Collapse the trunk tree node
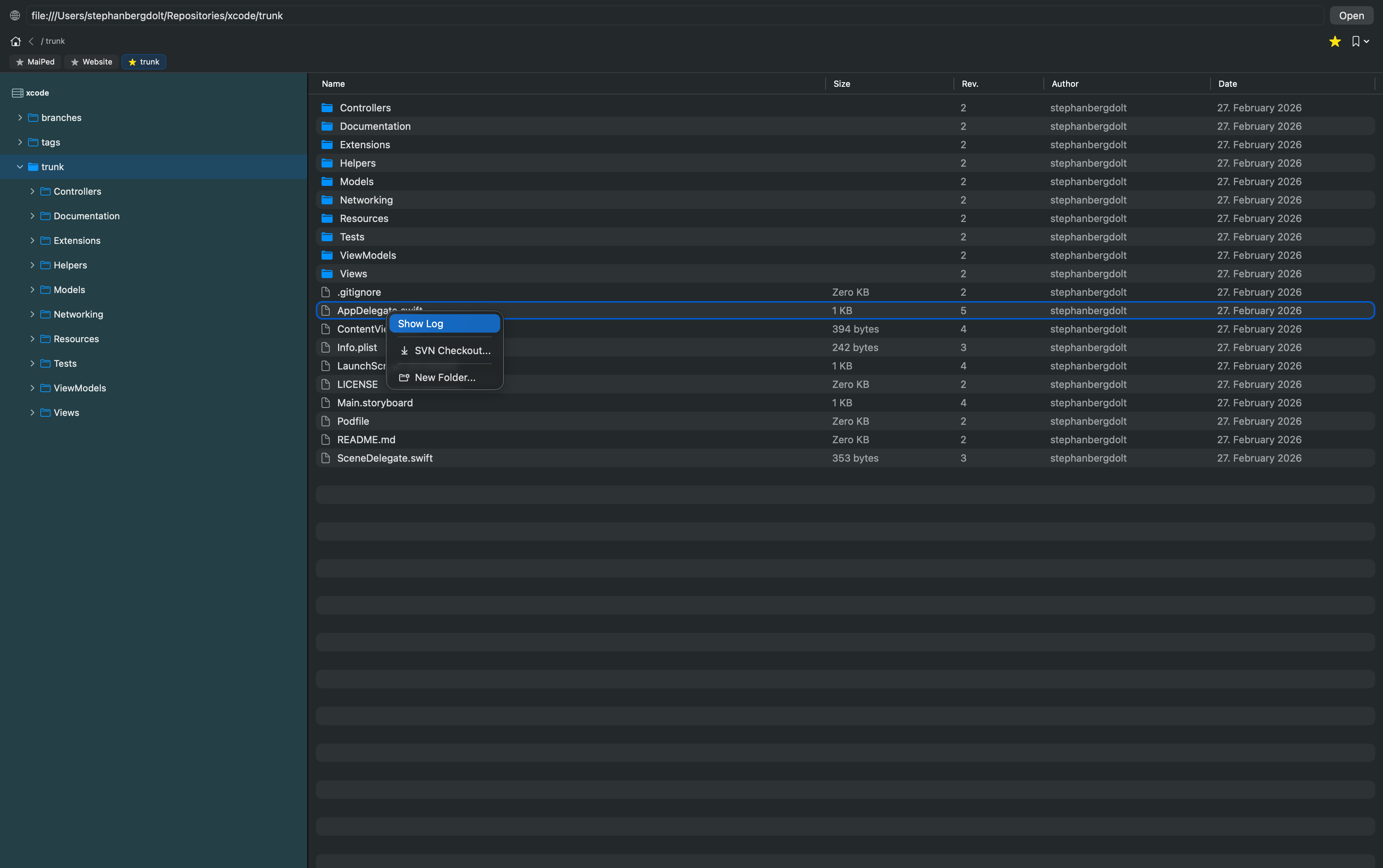Viewport: 1383px width, 868px height. [x=20, y=166]
